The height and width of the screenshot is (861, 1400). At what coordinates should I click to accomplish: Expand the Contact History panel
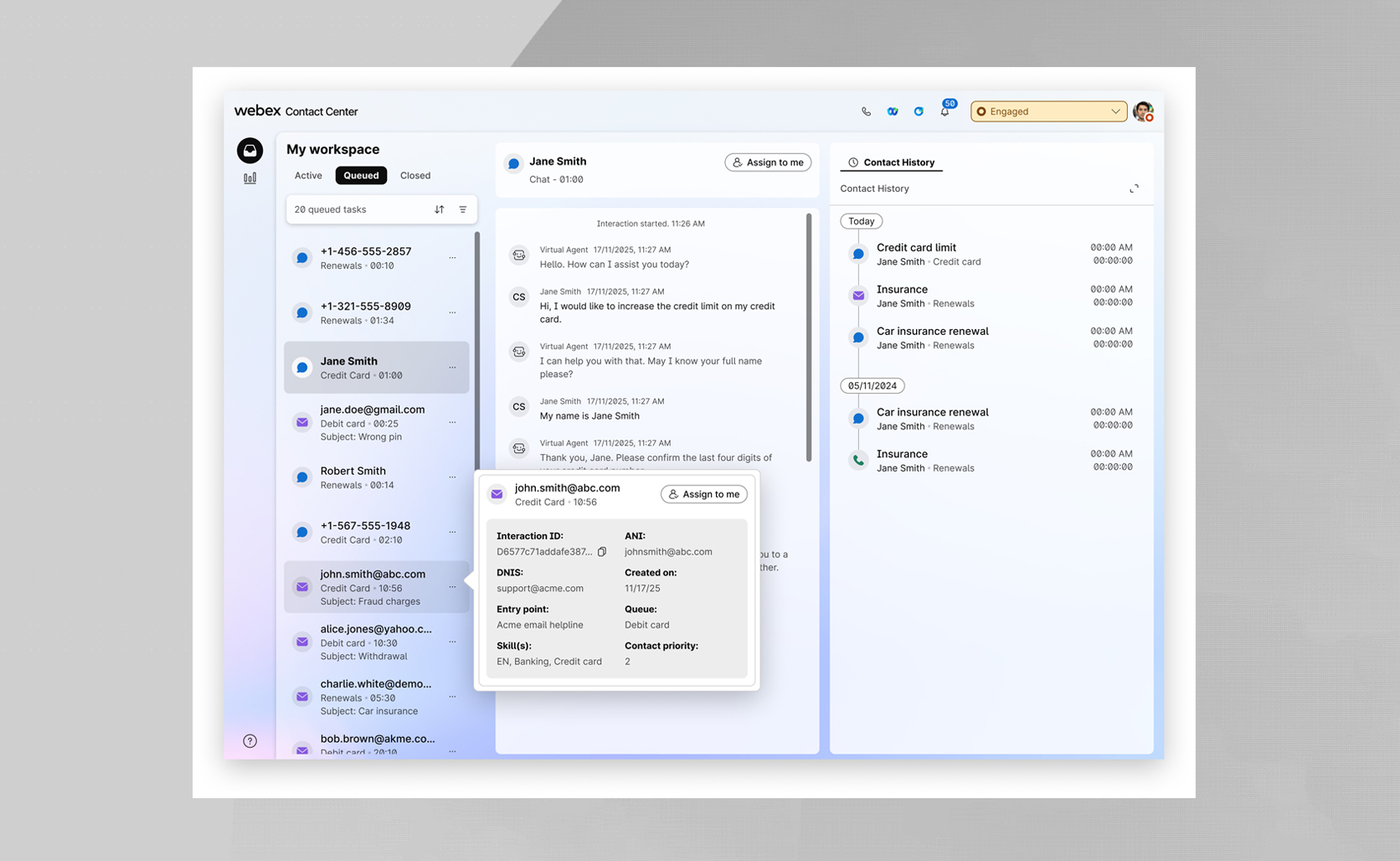pos(1134,188)
